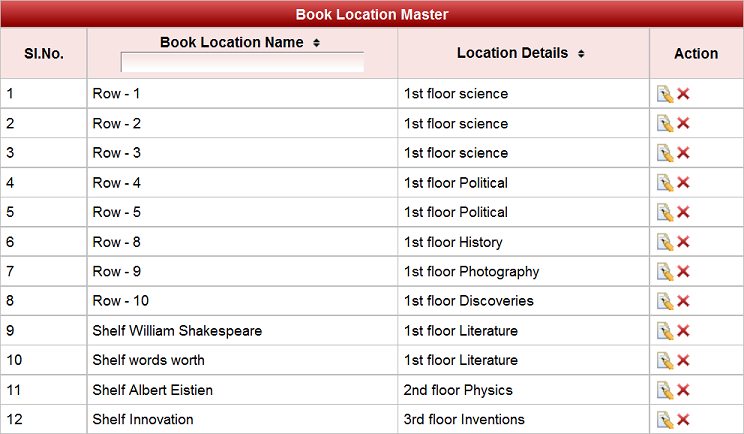Viewport: 744px width, 434px height.
Task: Edit the Row - 4 location entry
Action: 664,183
